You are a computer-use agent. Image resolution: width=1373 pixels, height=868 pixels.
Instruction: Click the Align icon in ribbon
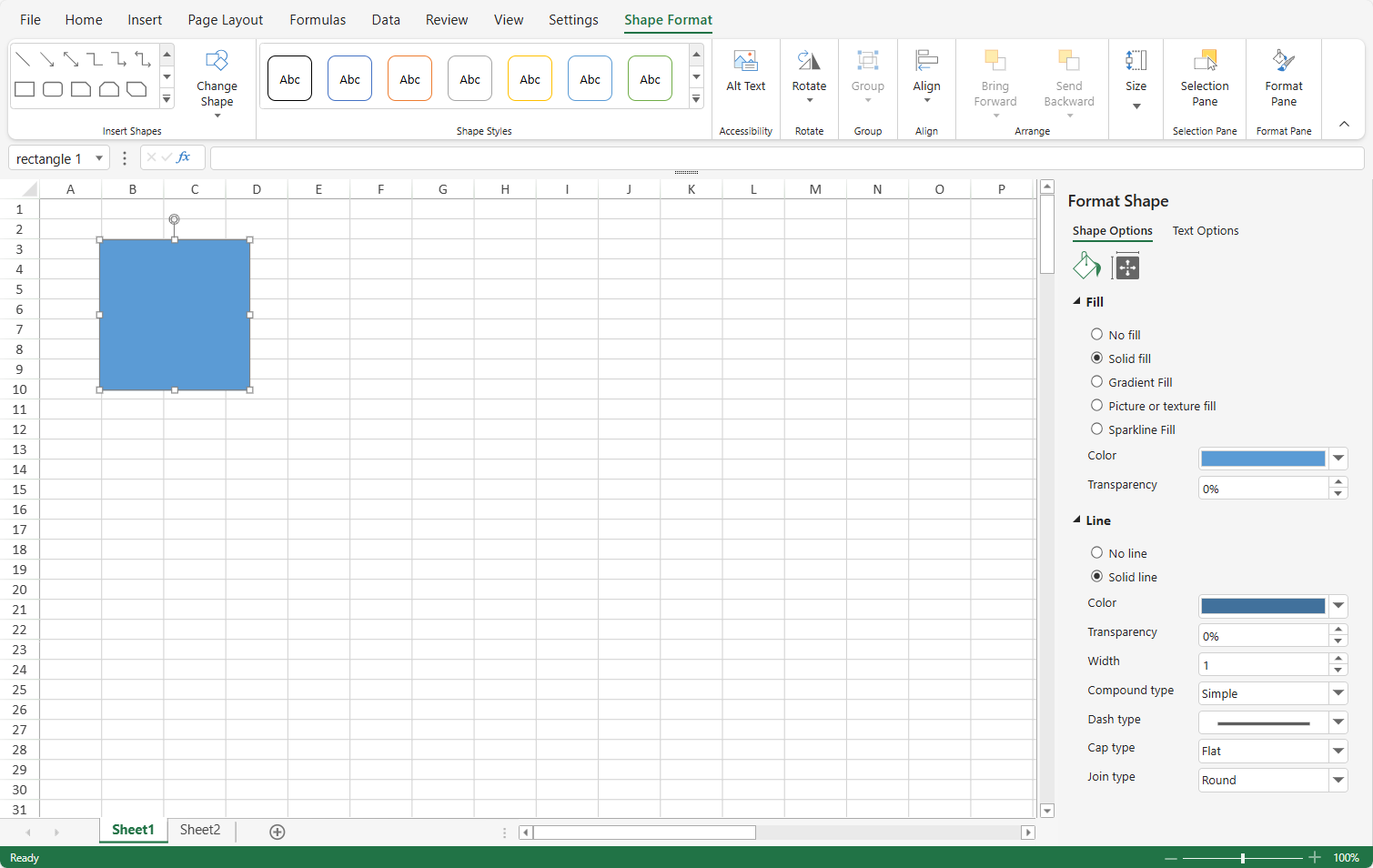pyautogui.click(x=926, y=62)
